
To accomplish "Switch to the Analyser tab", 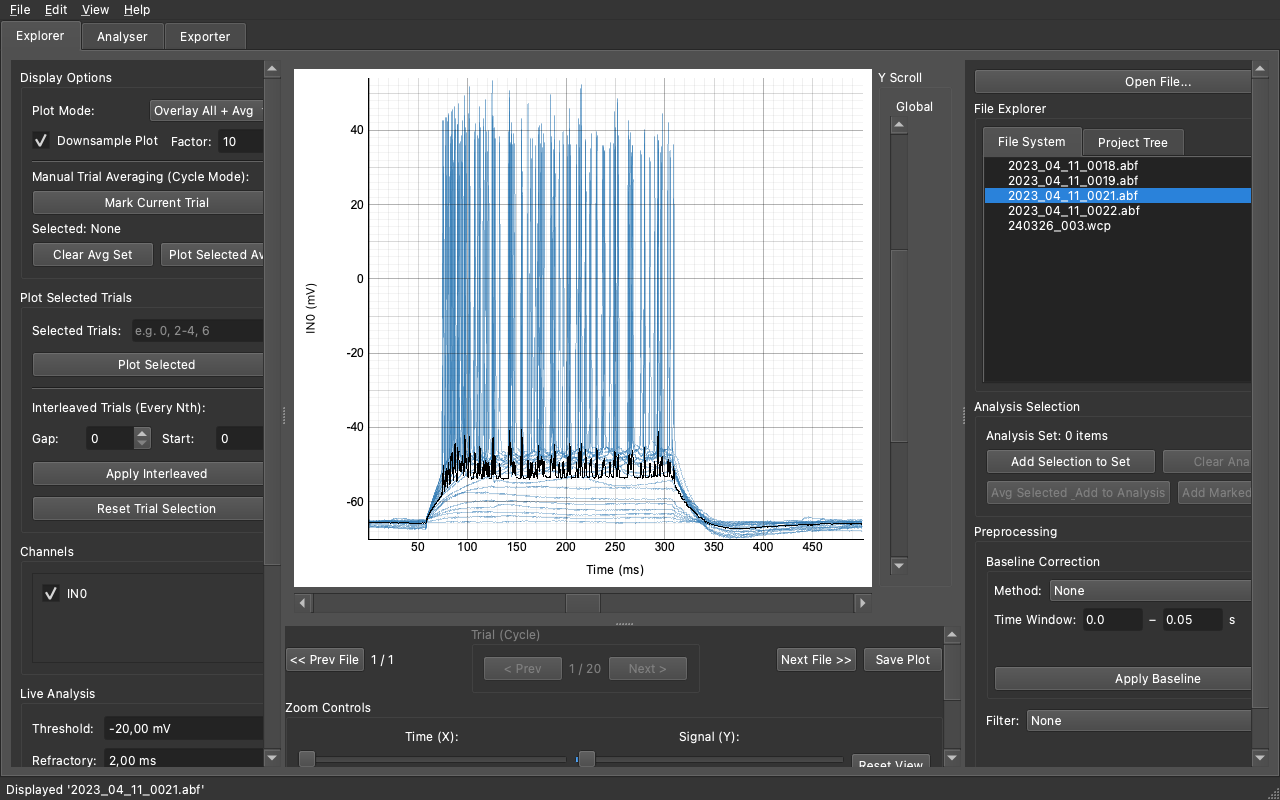I will pos(122,36).
